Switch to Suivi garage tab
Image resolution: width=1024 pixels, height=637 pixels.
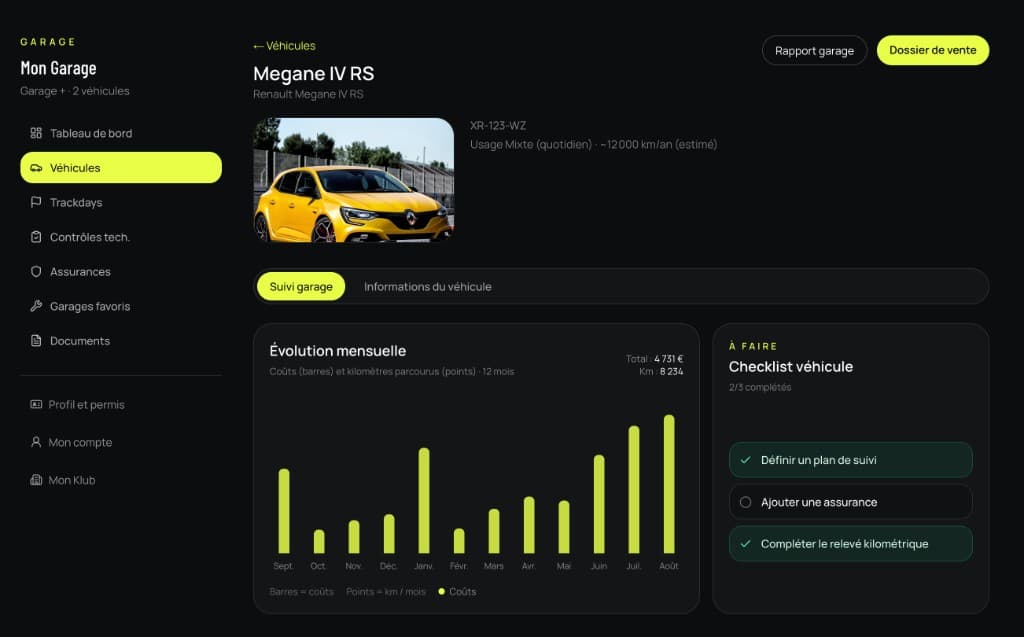(301, 286)
